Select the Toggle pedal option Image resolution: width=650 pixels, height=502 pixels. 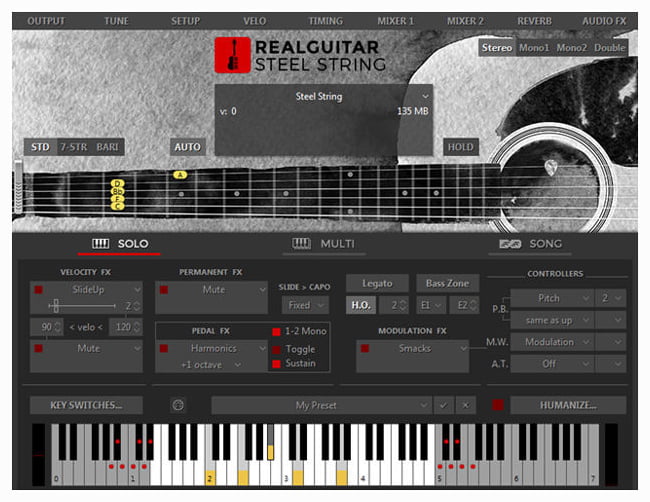click(x=276, y=349)
